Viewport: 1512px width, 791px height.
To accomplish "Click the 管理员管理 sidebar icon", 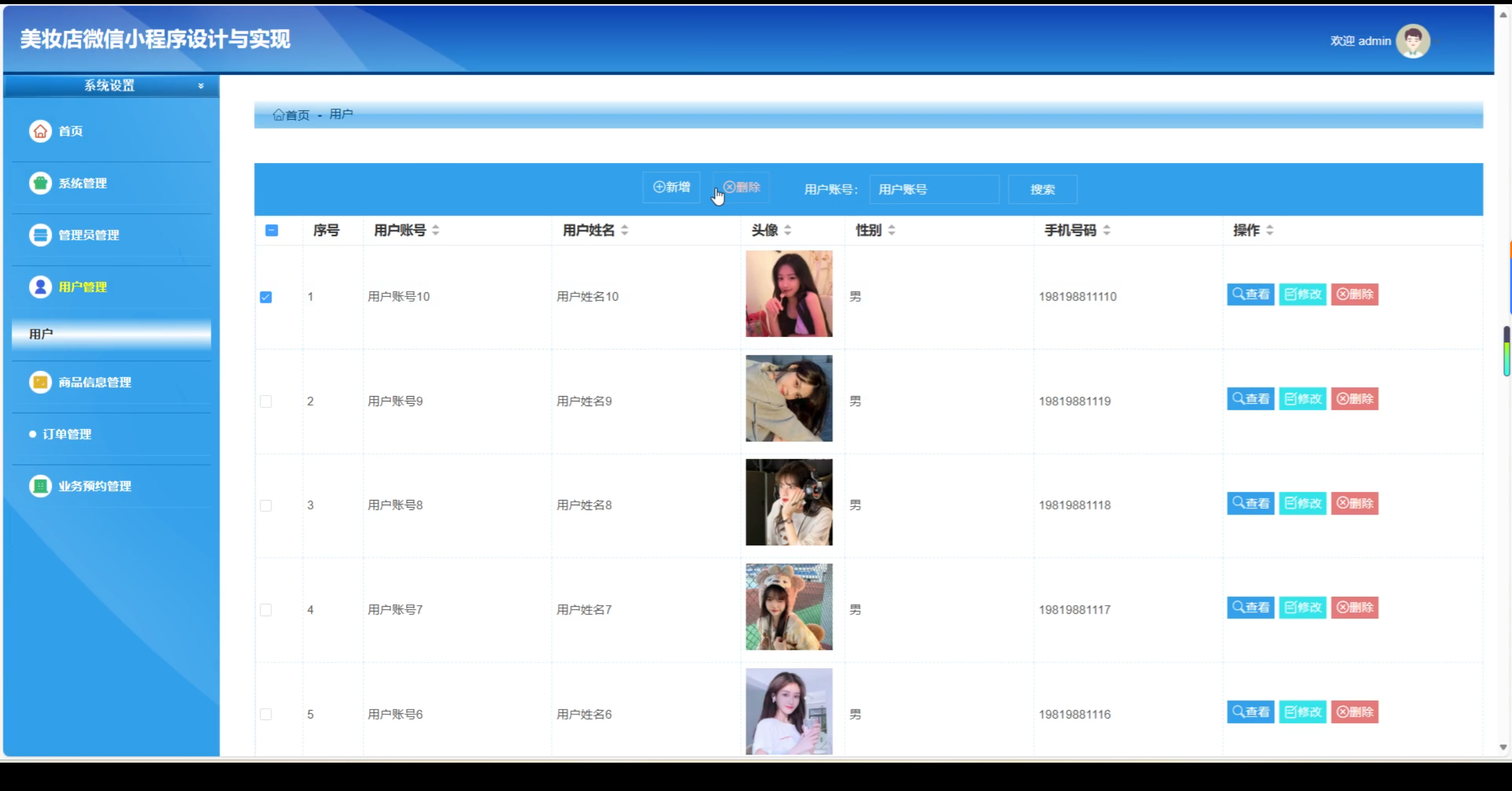I will (40, 235).
